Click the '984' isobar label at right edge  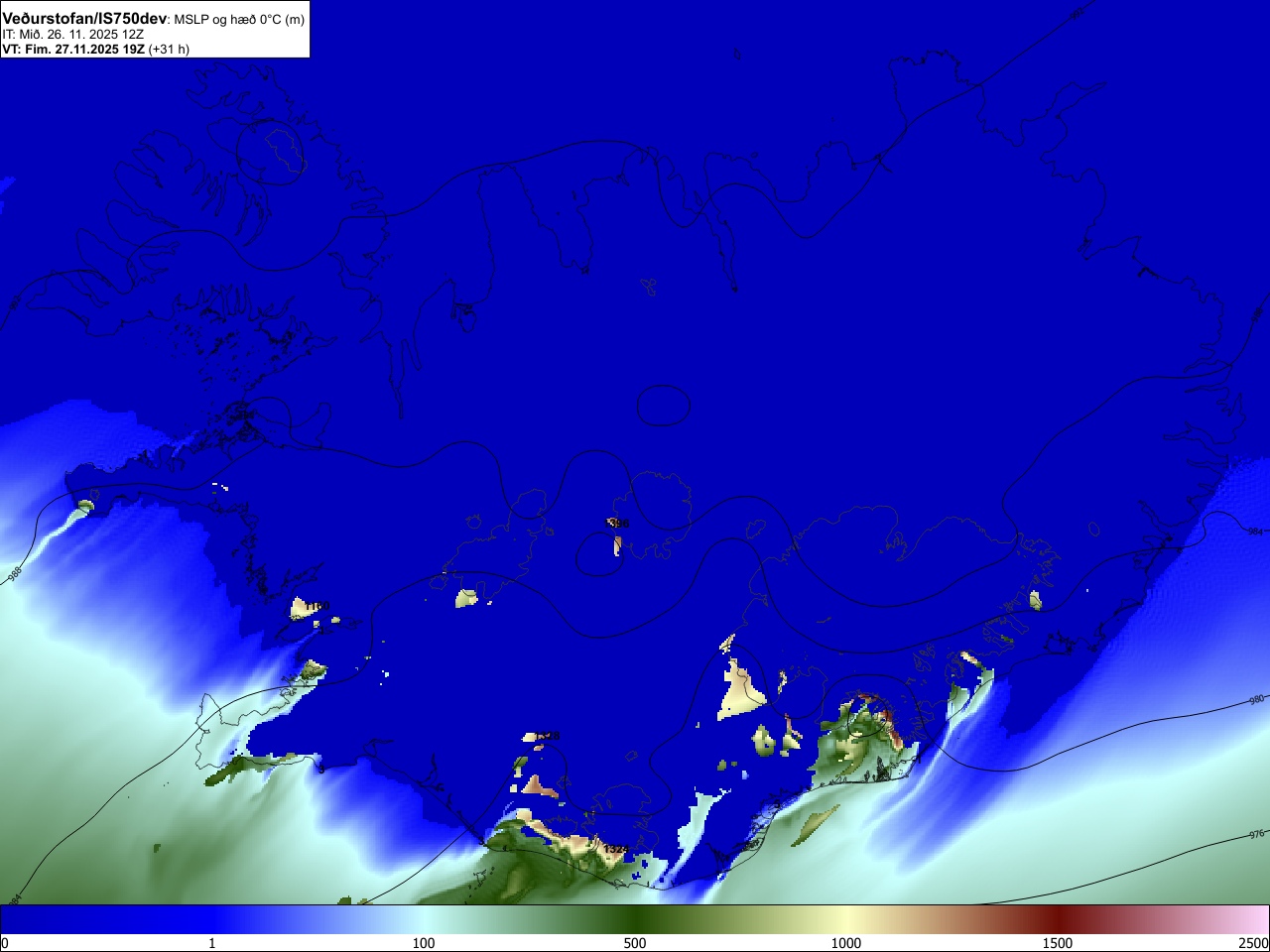click(x=1255, y=532)
